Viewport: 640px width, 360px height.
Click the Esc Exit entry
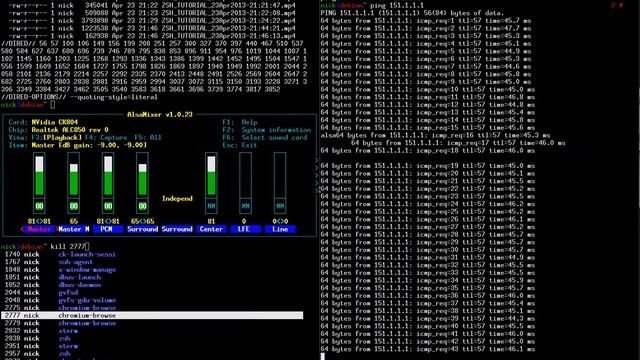click(x=240, y=145)
